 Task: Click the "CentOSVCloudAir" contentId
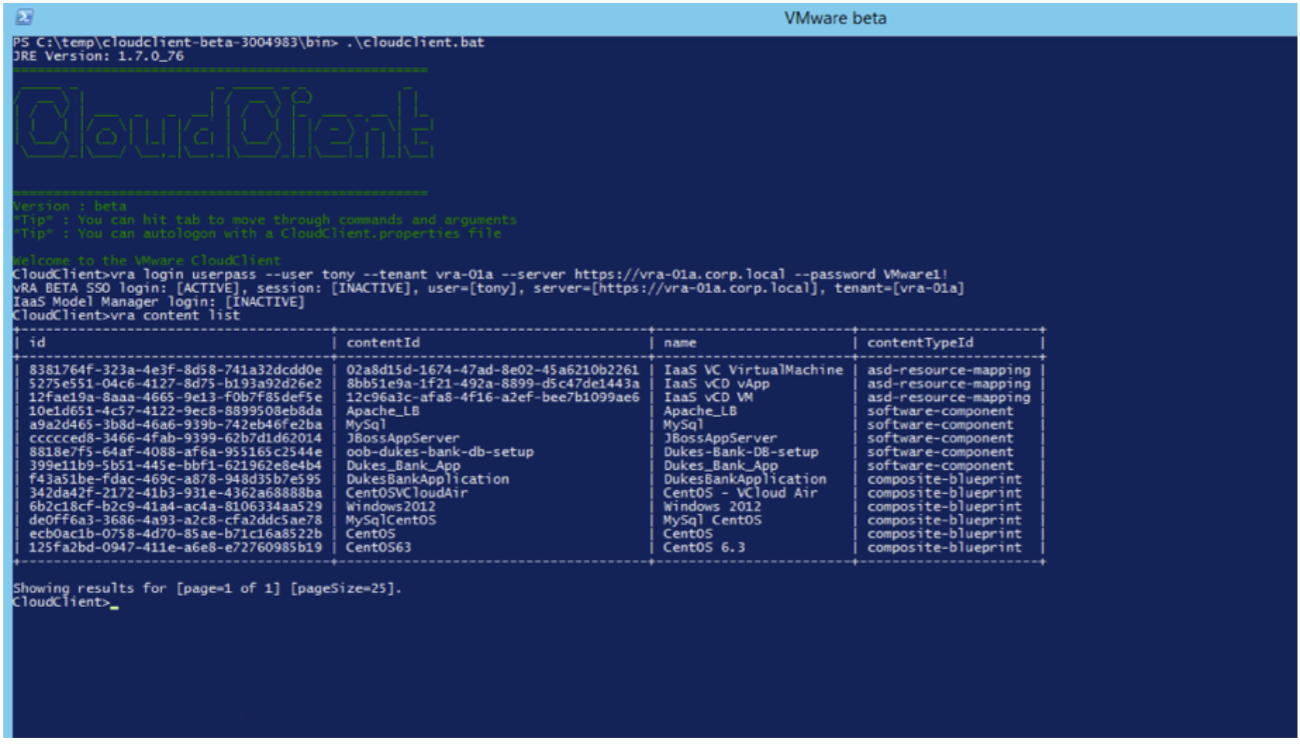pyautogui.click(x=406, y=493)
